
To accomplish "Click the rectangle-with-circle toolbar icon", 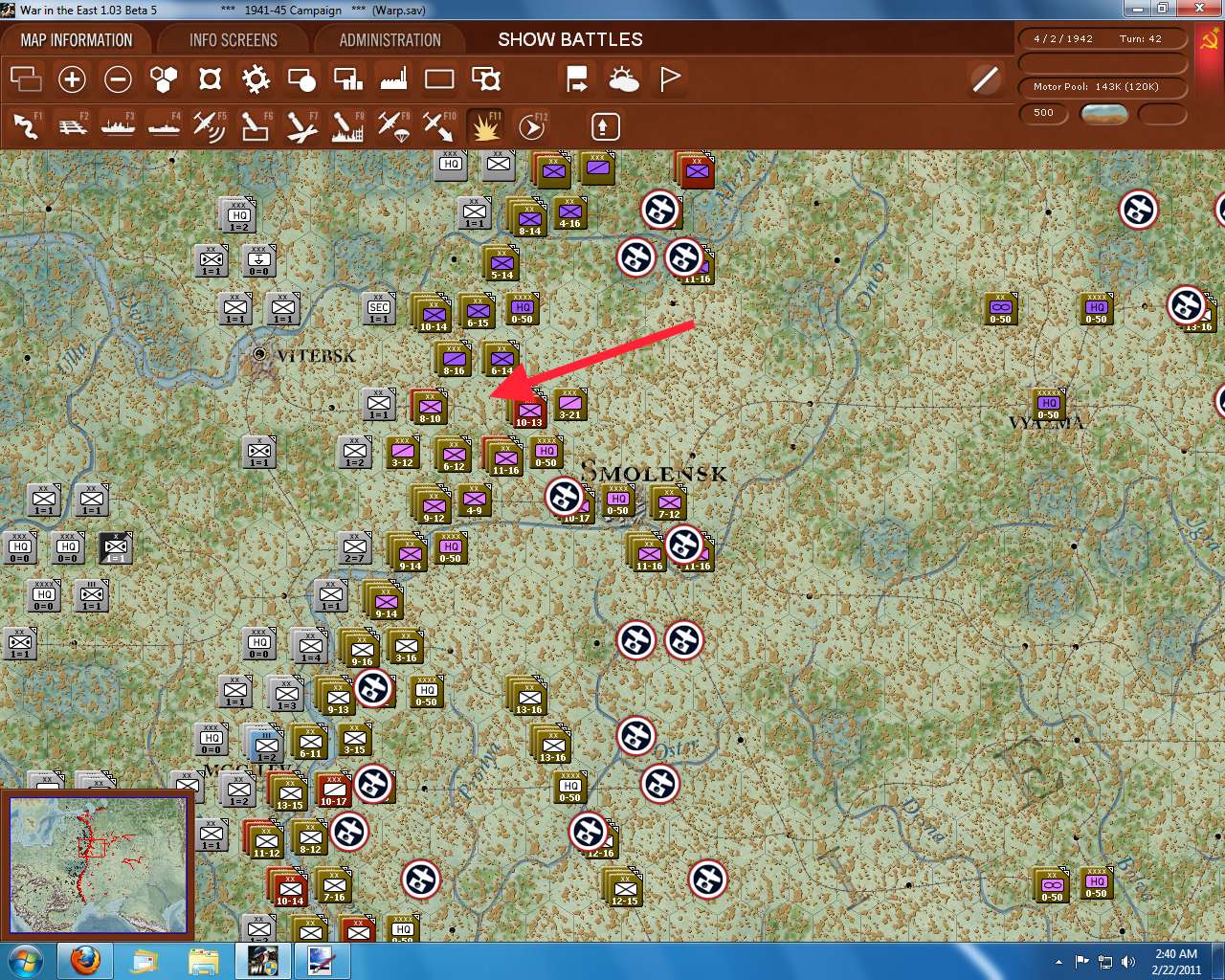I will (x=301, y=78).
